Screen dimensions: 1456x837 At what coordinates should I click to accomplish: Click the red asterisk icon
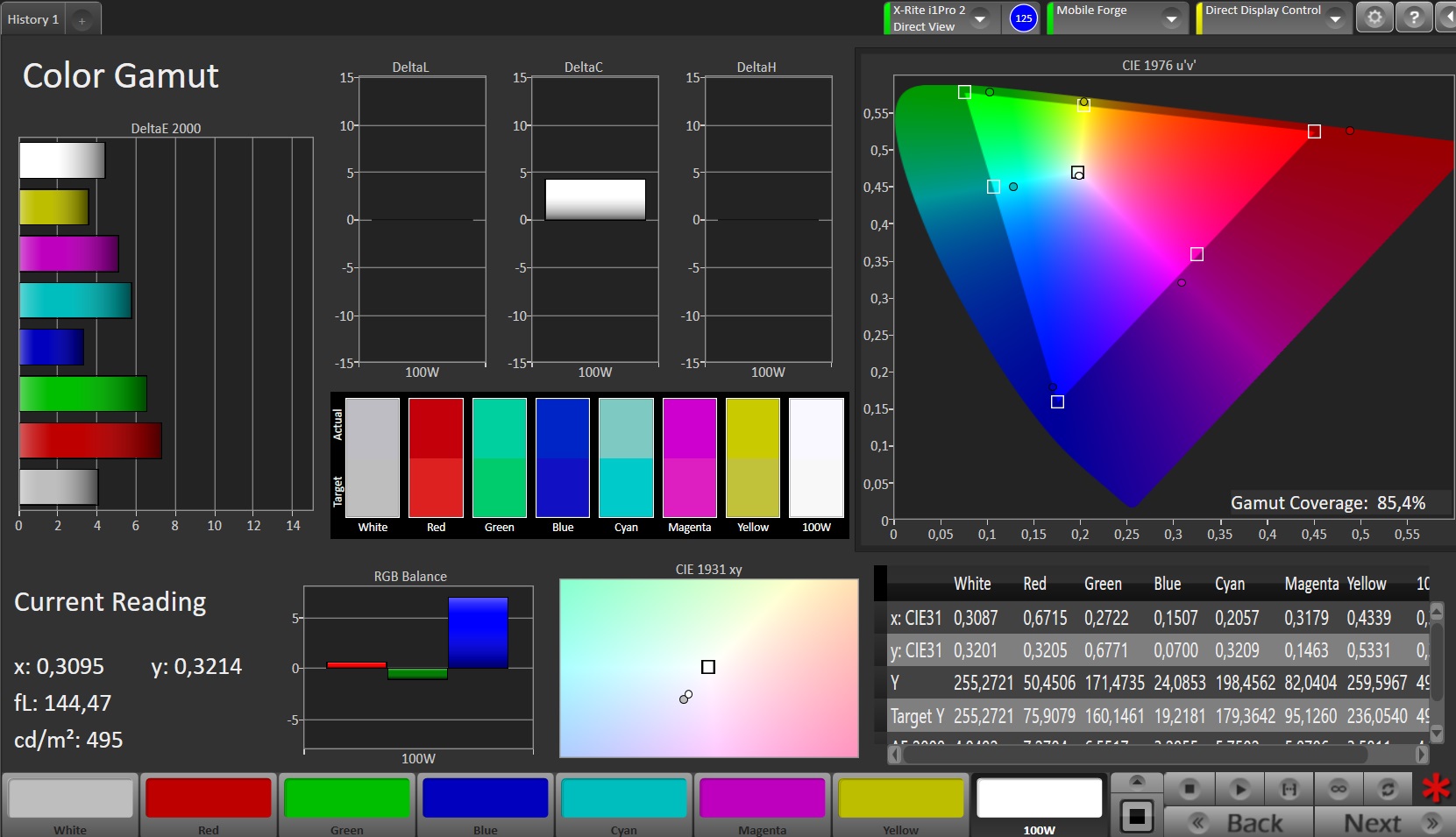pos(1435,789)
